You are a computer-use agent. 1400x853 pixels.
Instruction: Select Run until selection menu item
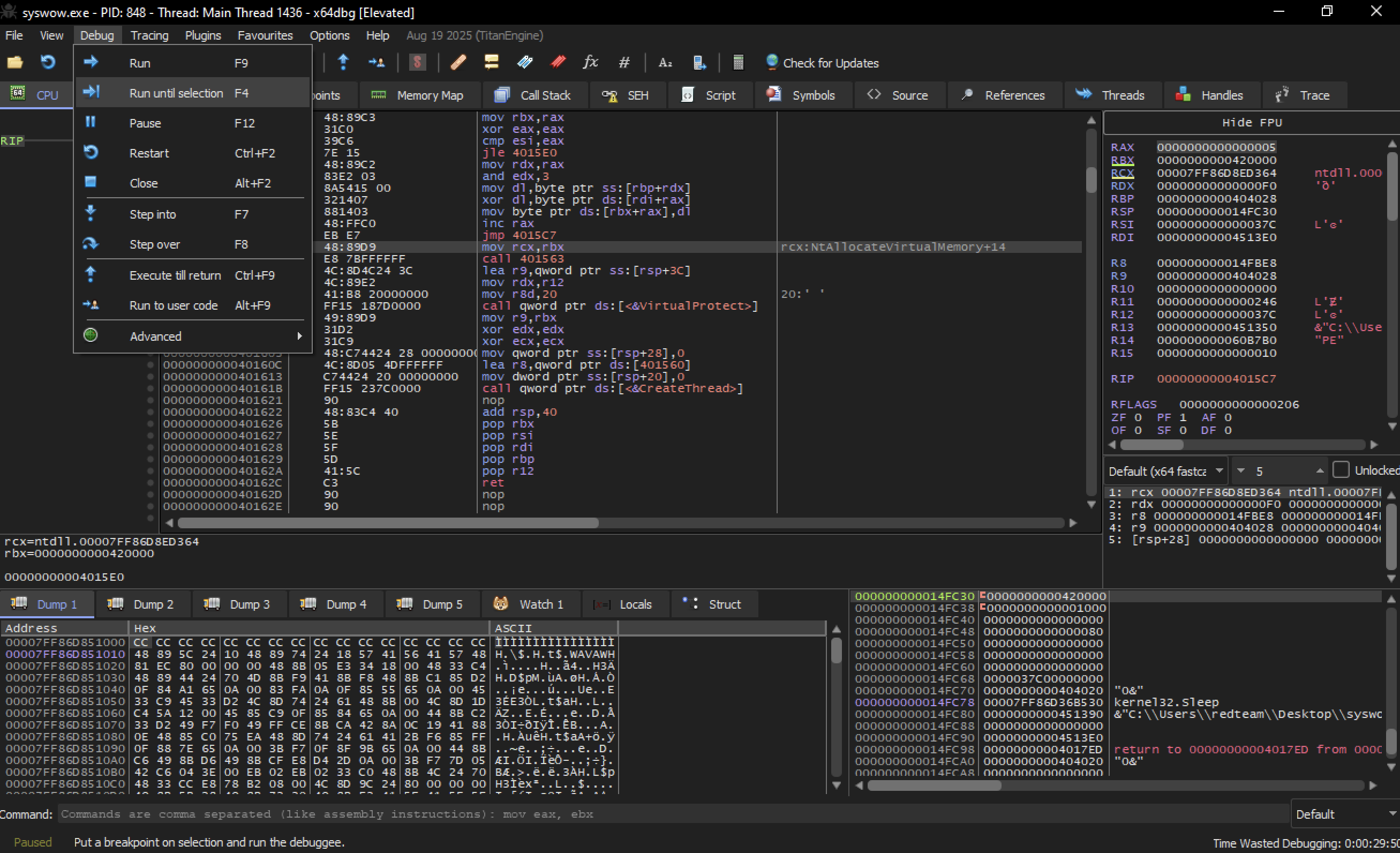click(193, 93)
